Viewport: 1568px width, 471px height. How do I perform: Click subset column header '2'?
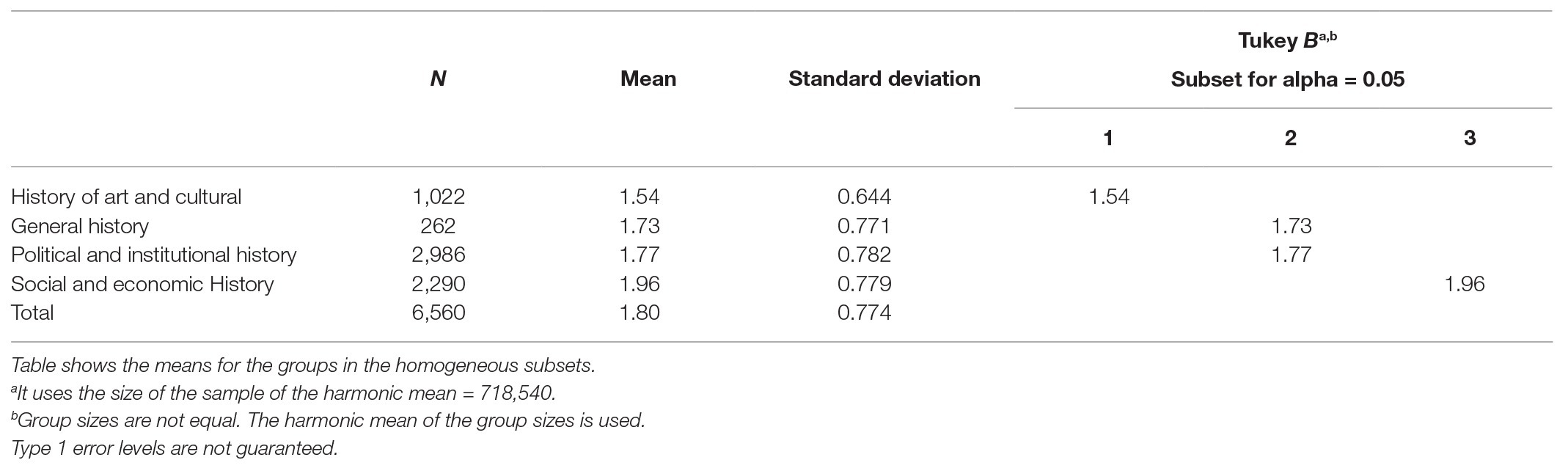tap(1291, 137)
